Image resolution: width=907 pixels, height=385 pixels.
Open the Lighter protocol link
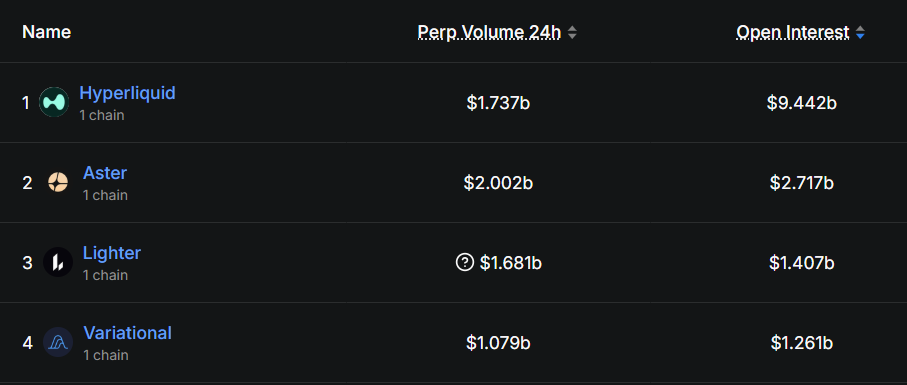coord(112,253)
